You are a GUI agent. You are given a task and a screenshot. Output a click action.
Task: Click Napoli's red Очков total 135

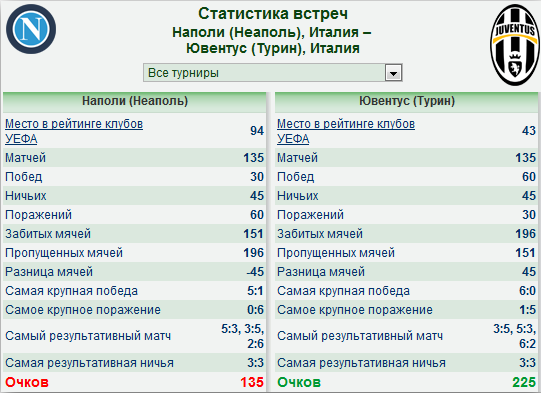tap(252, 382)
